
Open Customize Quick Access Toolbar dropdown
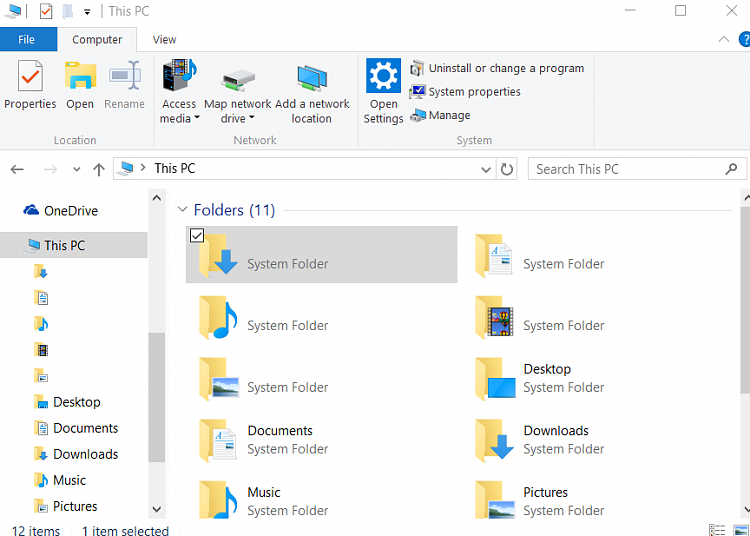pyautogui.click(x=87, y=12)
